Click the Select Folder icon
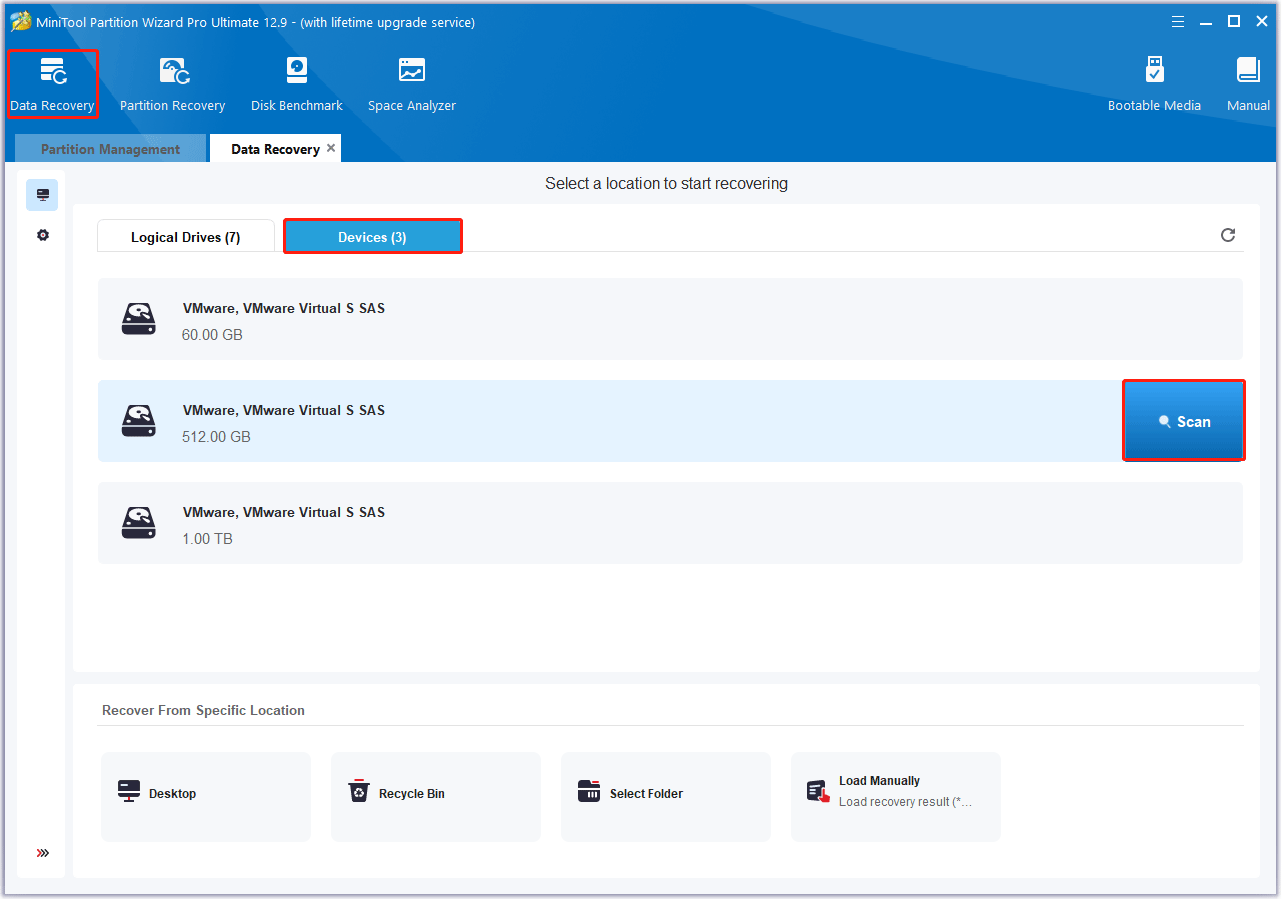Screen dimensions: 1282x899 pyautogui.click(x=589, y=791)
